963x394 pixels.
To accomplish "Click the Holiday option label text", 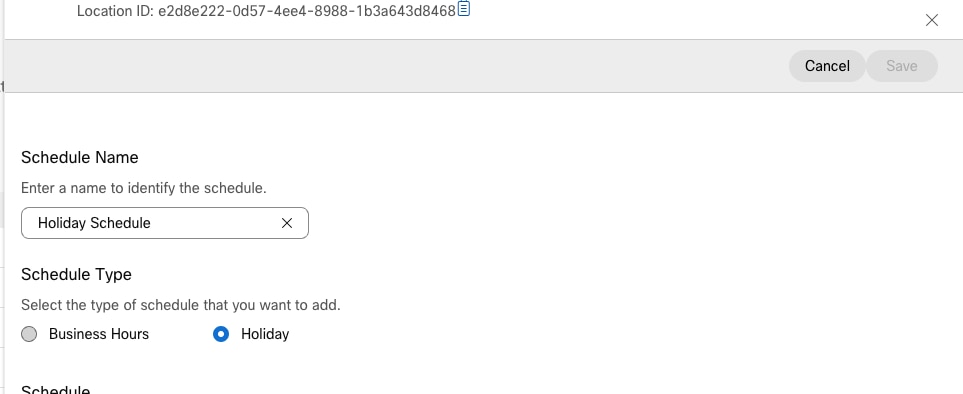I will point(265,334).
